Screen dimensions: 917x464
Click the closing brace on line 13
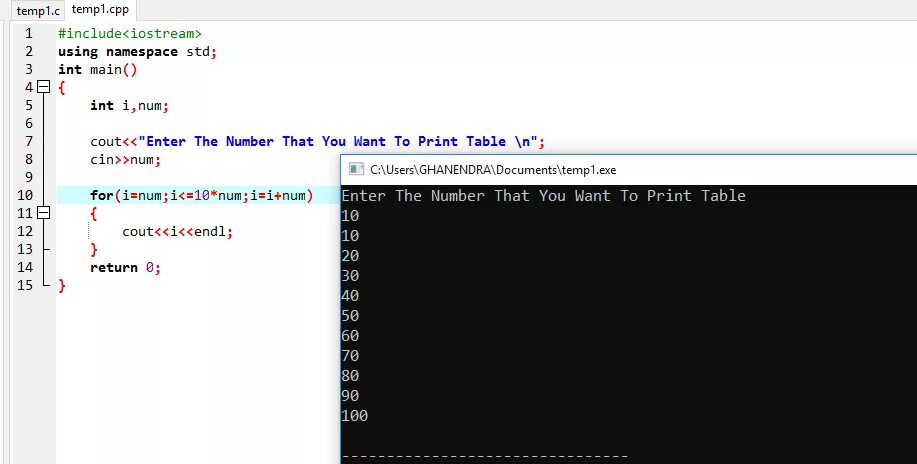tap(94, 249)
